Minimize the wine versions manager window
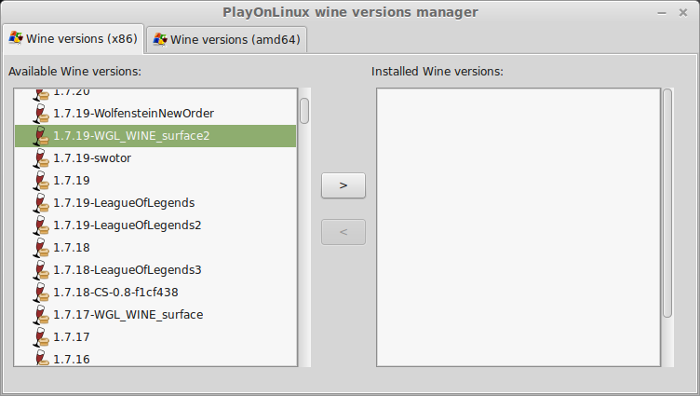The width and height of the screenshot is (700, 396). 662,13
